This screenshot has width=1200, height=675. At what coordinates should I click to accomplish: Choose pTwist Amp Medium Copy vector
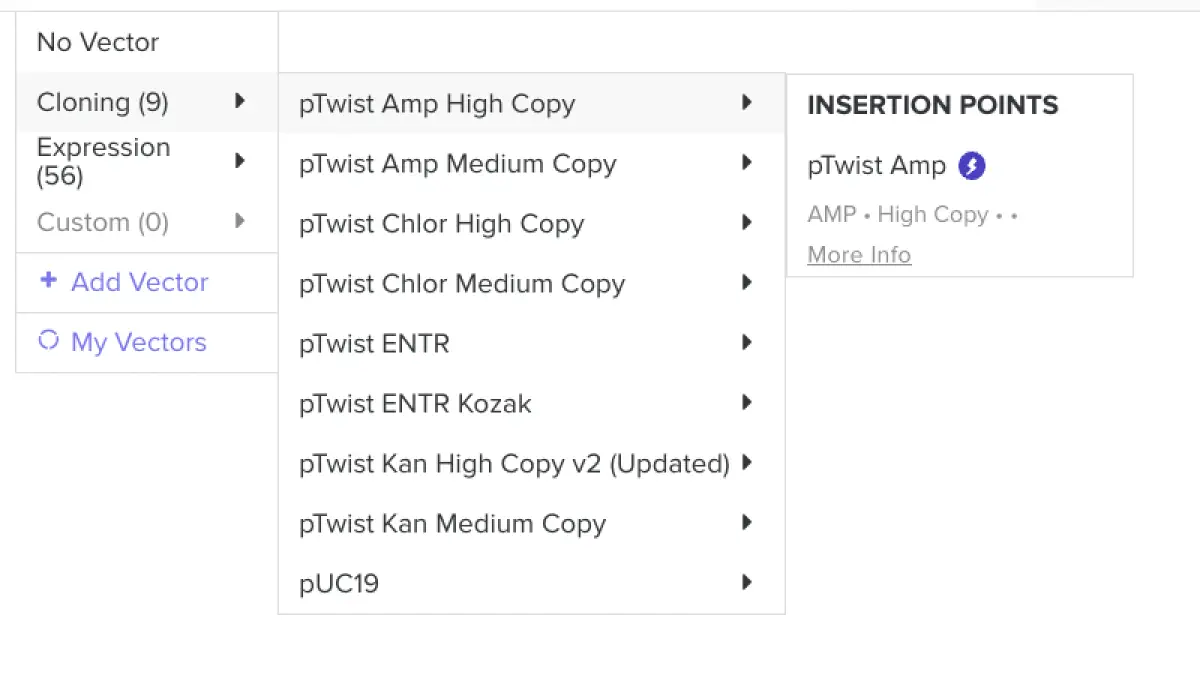click(x=458, y=164)
